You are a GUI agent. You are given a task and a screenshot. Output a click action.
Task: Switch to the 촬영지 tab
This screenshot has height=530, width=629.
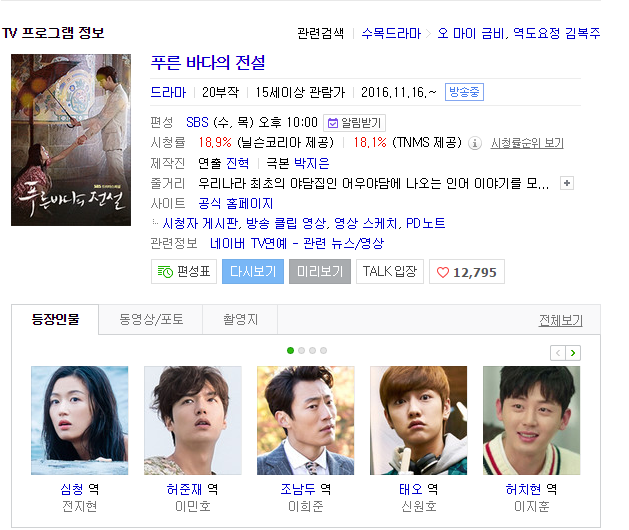click(x=240, y=319)
